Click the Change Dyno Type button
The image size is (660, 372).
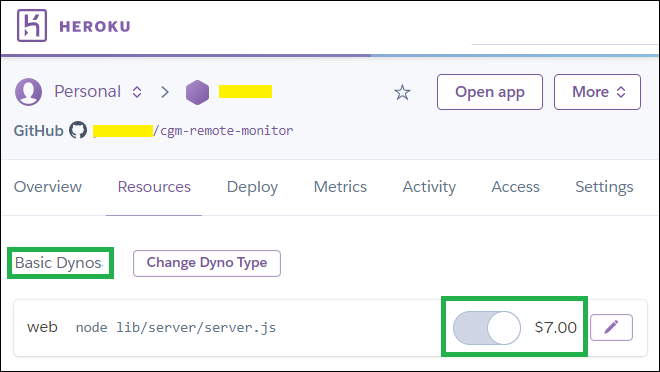click(207, 263)
